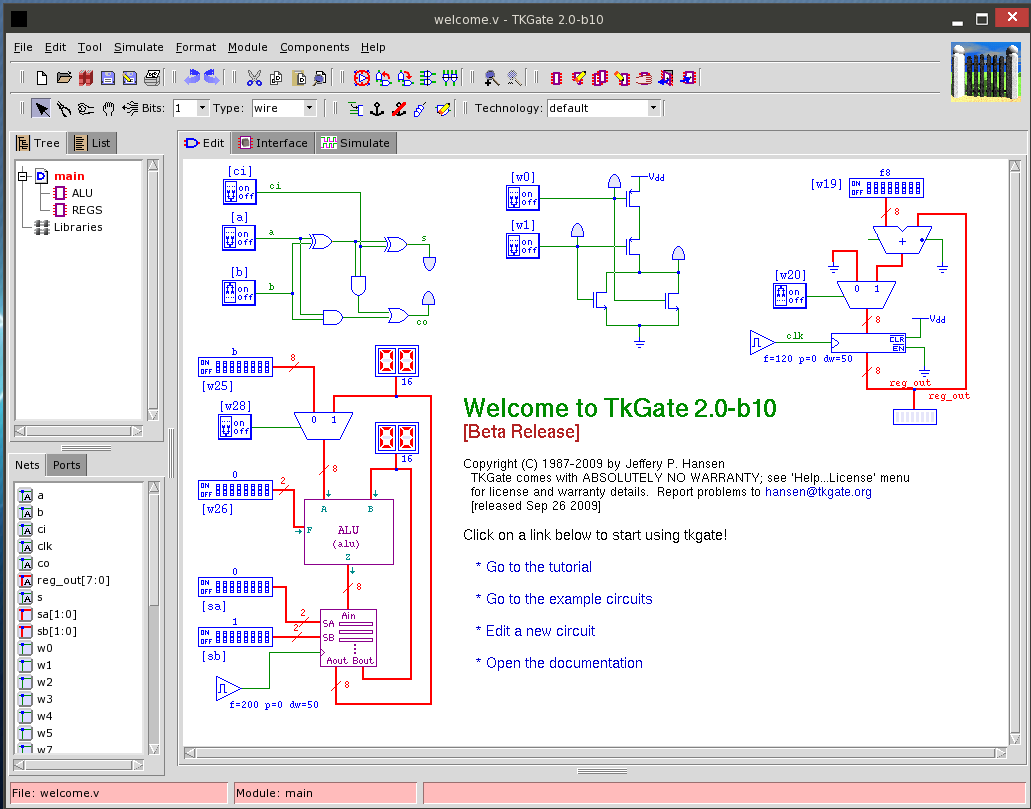The width and height of the screenshot is (1031, 809).
Task: Switch to the Ports tab
Action: (66, 465)
